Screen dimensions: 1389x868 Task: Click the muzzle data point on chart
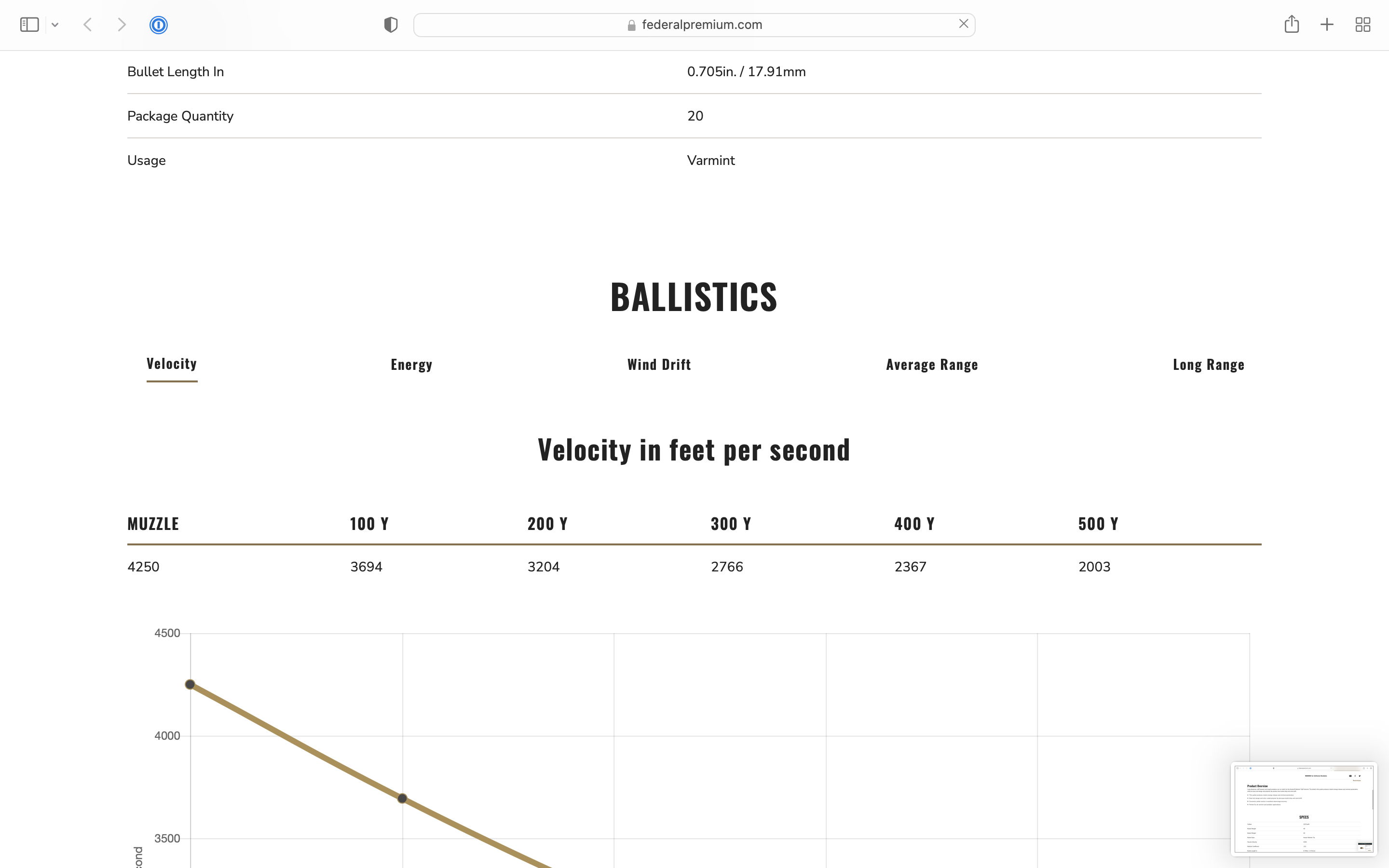[190, 684]
